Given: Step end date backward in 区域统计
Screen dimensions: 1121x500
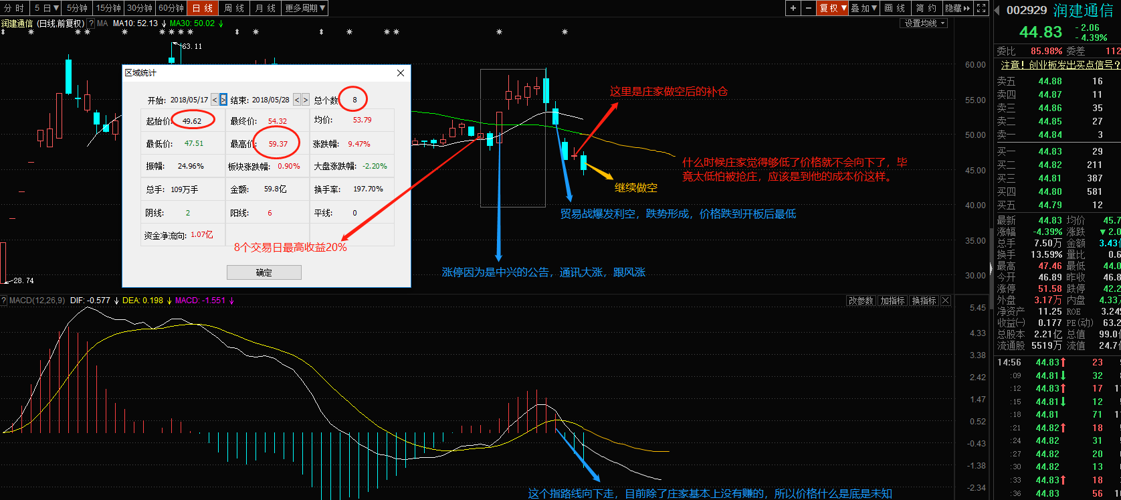Looking at the screenshot, I should tap(297, 99).
